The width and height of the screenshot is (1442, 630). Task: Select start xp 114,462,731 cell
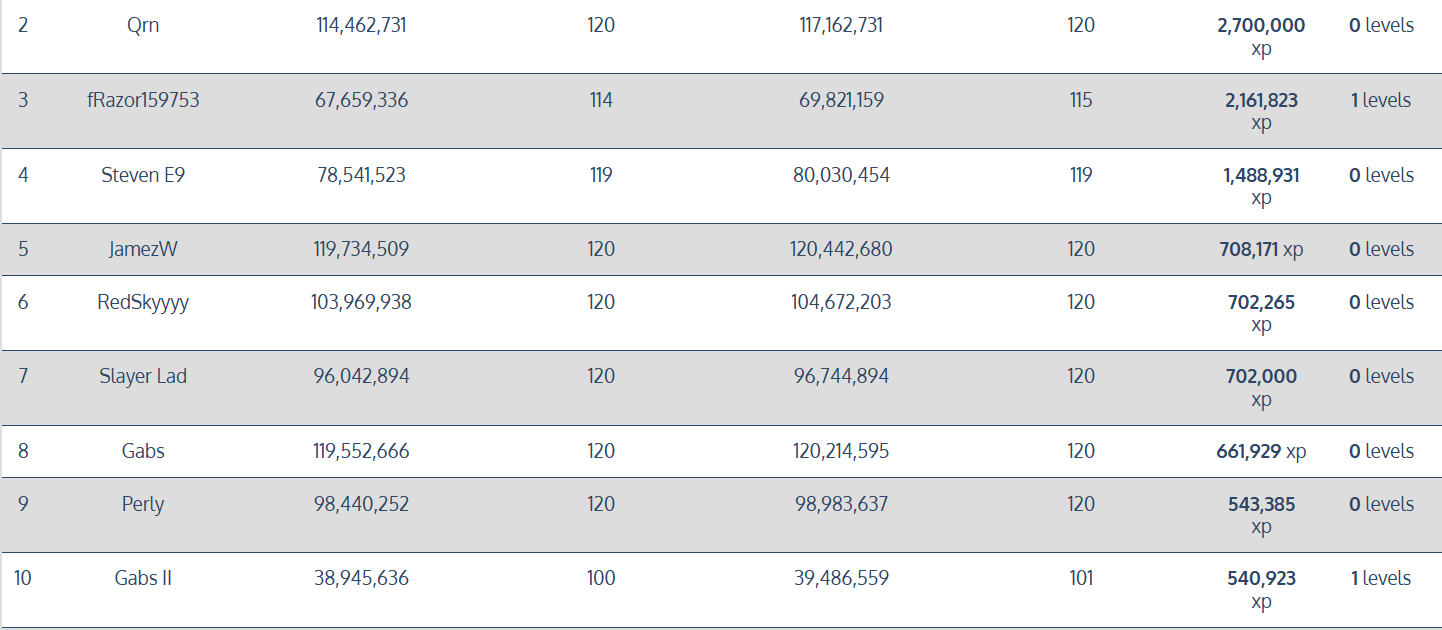point(361,25)
